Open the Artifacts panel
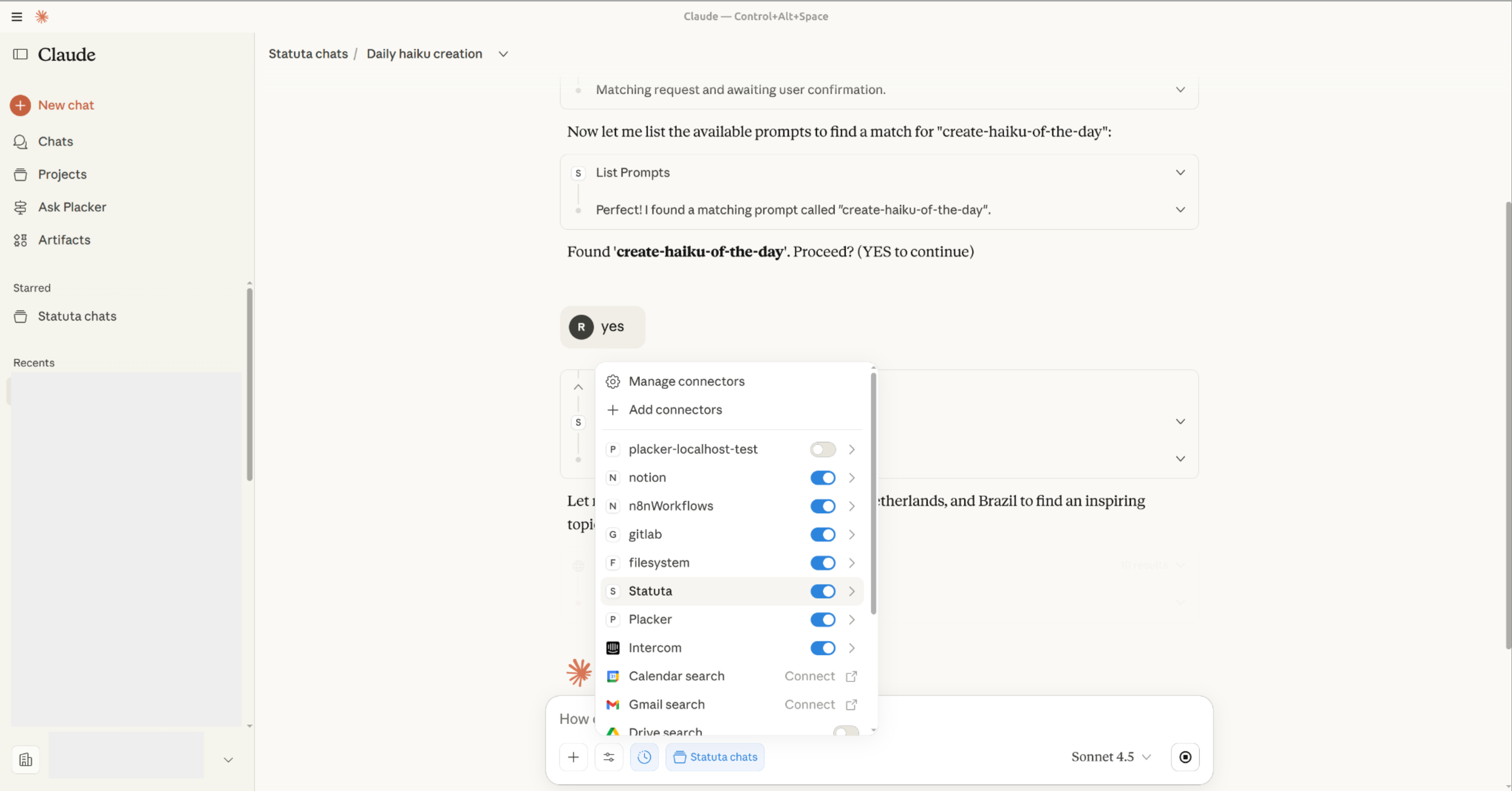 coord(64,239)
